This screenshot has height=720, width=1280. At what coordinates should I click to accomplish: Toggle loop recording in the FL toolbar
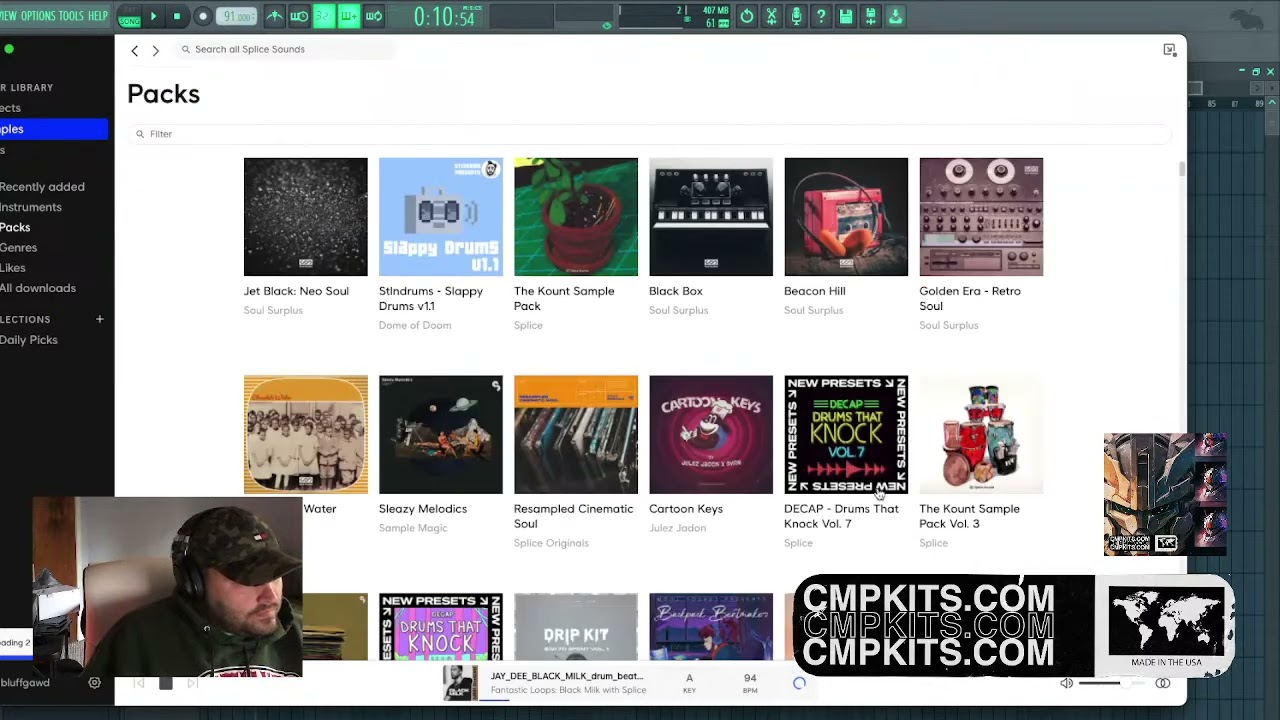coord(374,16)
